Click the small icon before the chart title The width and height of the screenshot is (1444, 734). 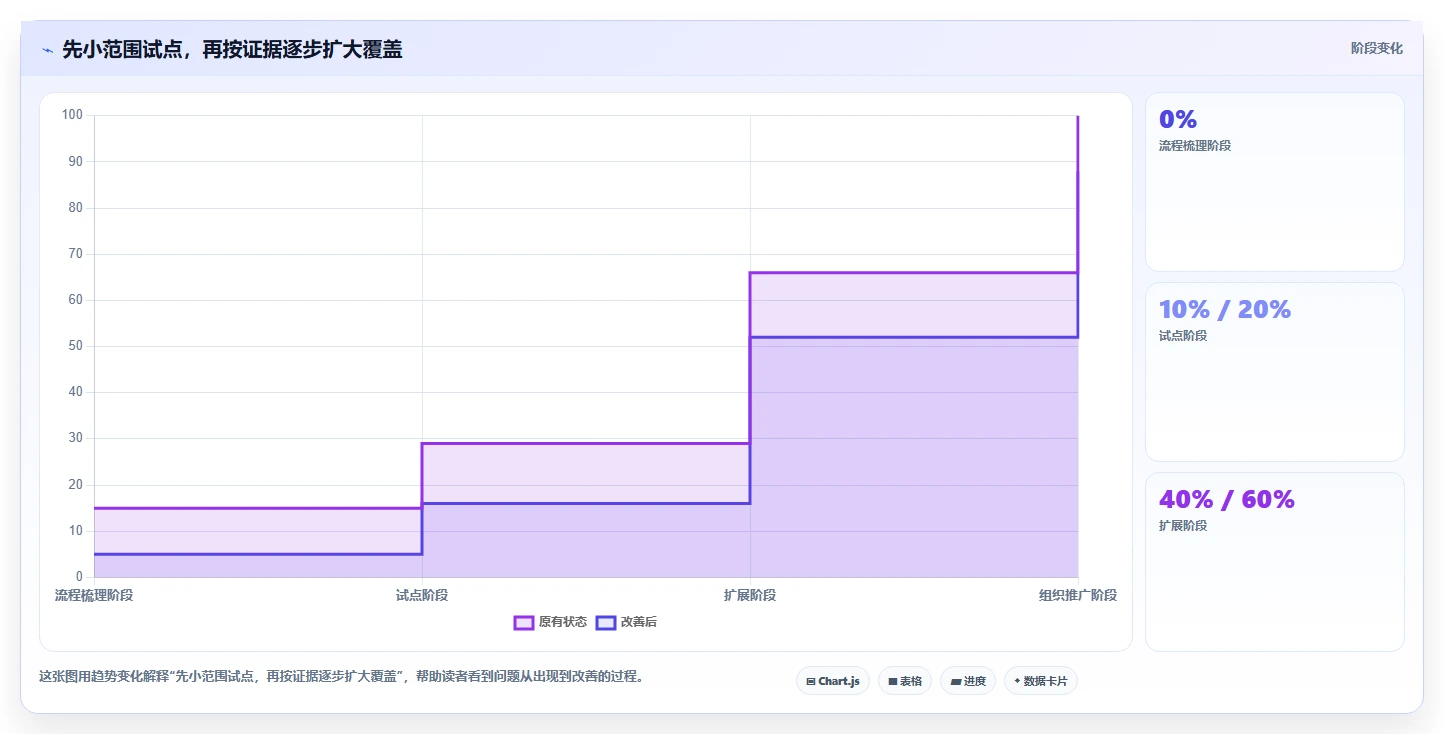pyautogui.click(x=47, y=49)
